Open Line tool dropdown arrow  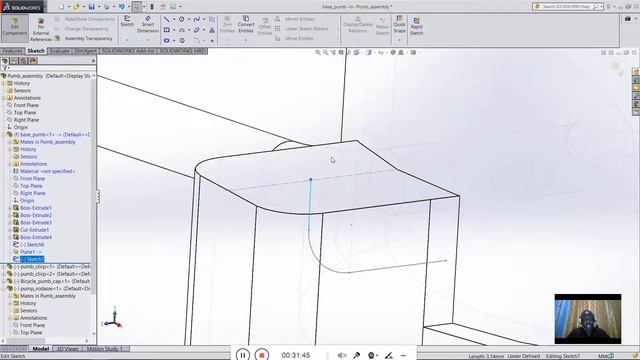click(173, 19)
